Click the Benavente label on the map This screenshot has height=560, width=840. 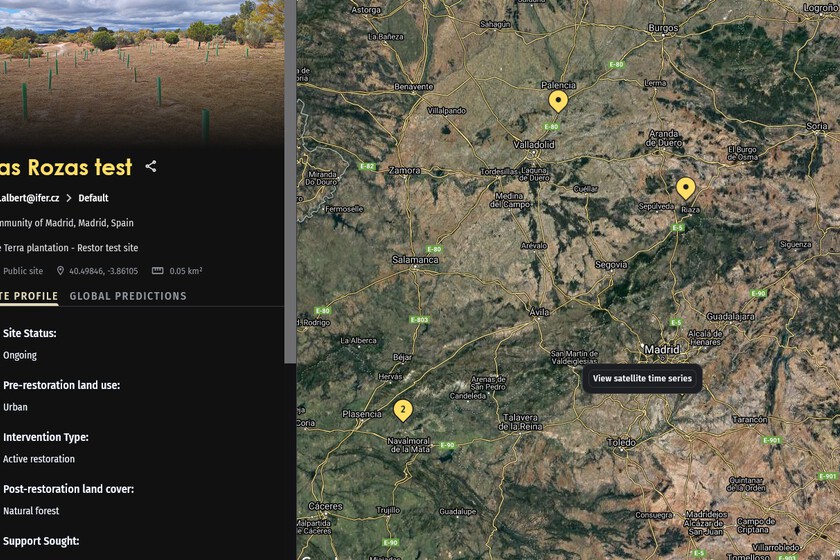tap(414, 86)
